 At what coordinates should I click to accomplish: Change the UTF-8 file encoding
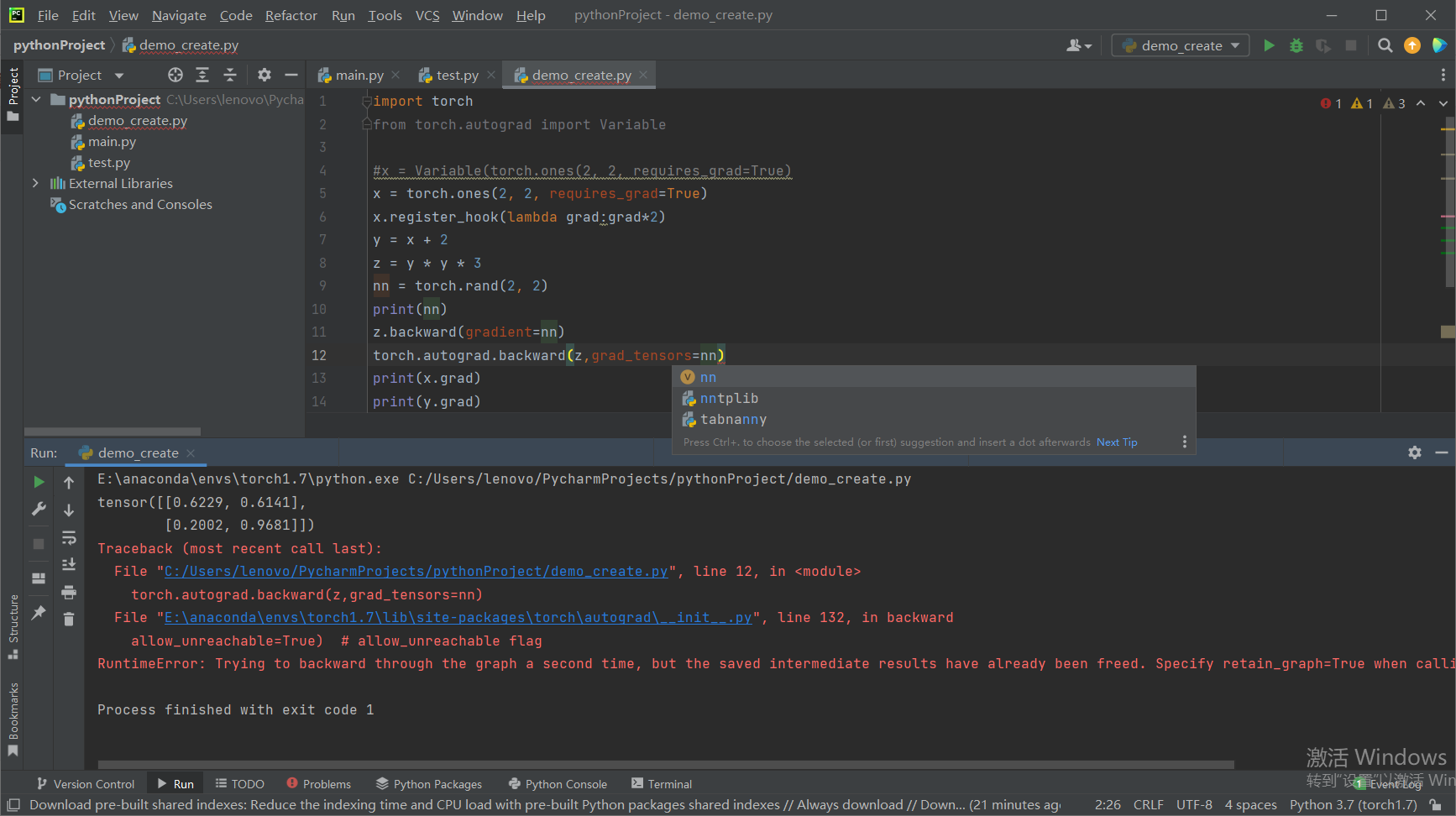(x=1194, y=804)
